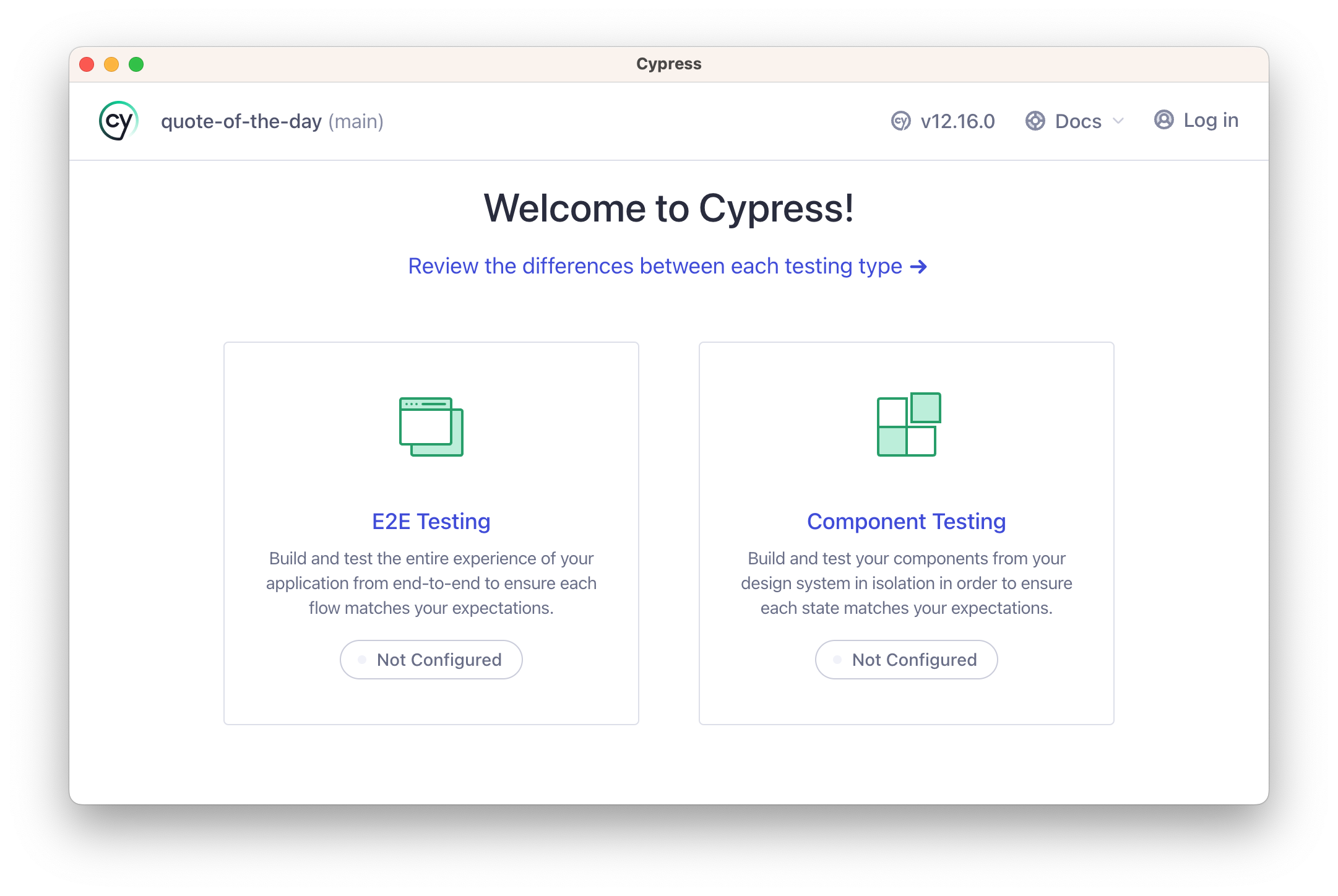Select the E2E Testing heading

tap(431, 522)
